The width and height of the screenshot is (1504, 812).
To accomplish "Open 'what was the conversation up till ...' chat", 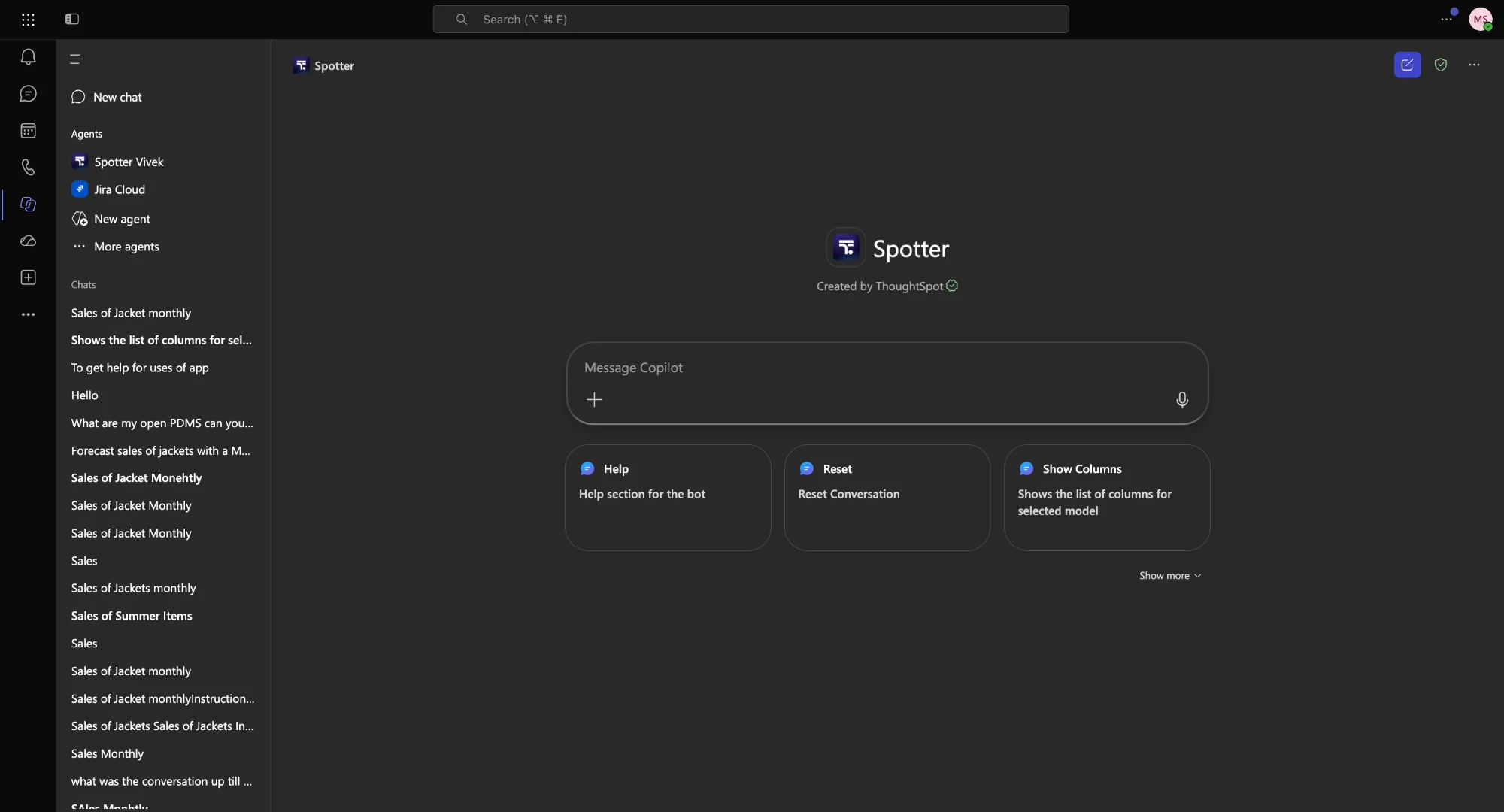I will click(161, 782).
